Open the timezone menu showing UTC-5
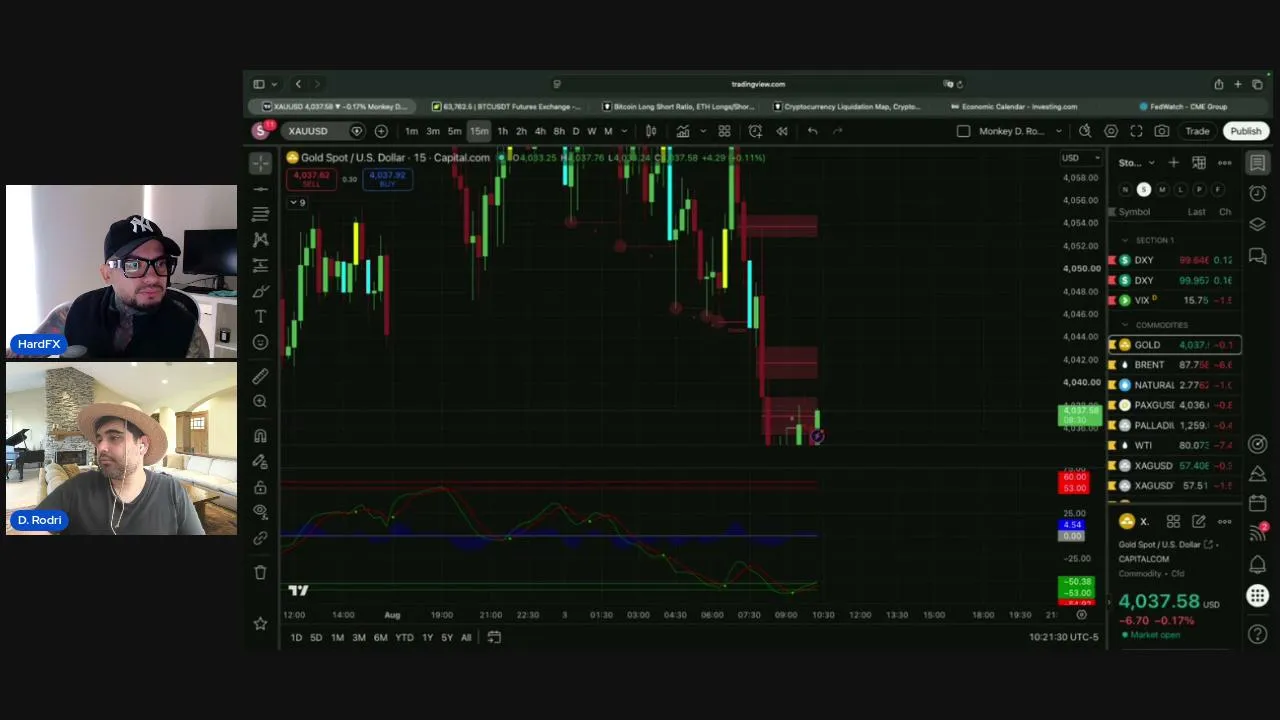1280x720 pixels. [x=1064, y=637]
